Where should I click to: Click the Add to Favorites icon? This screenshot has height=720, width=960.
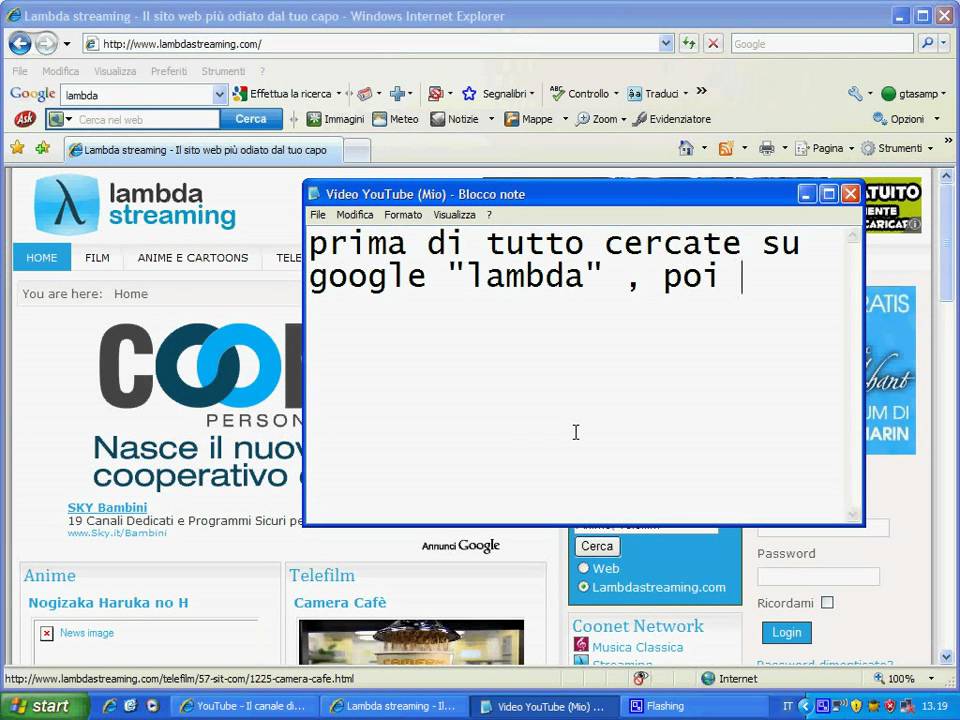pyautogui.click(x=43, y=148)
